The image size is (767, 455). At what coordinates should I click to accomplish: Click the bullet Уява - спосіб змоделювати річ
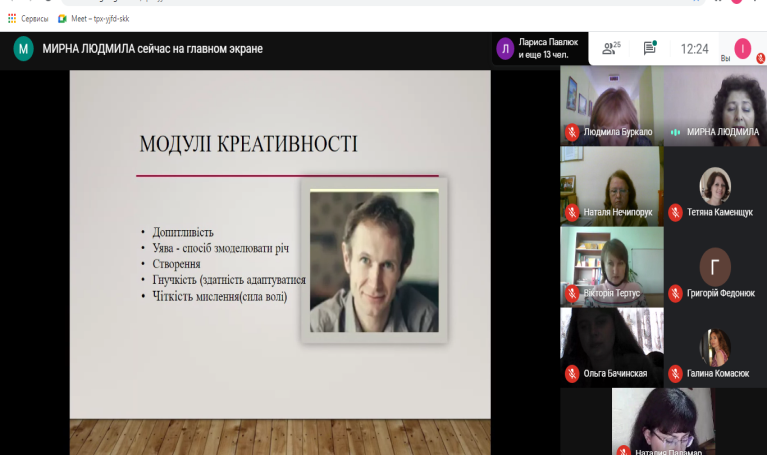click(x=221, y=248)
